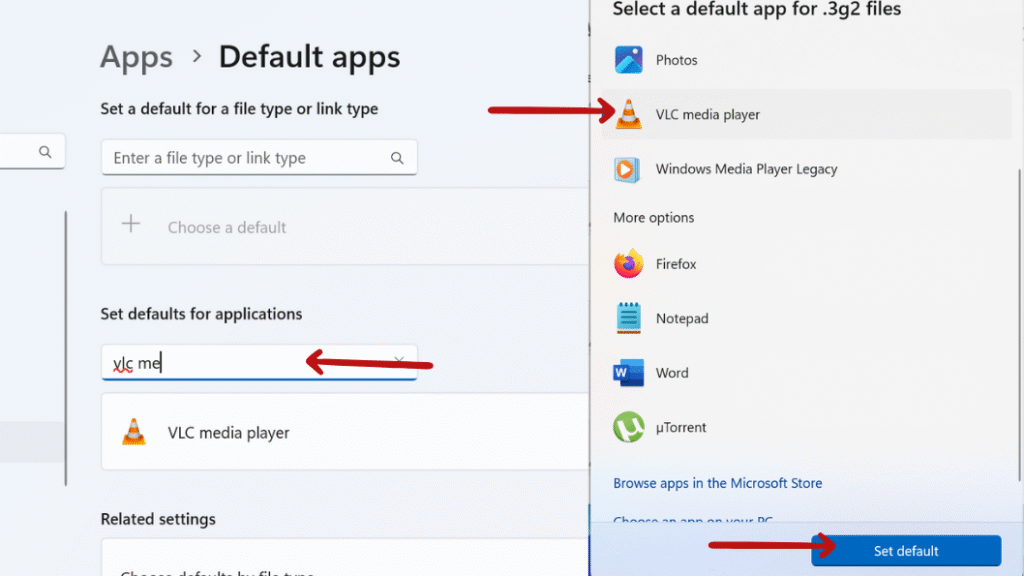Screen dimensions: 1024x576
Task: Click the VLC cone icon in the .3g2 app list
Action: pyautogui.click(x=628, y=114)
